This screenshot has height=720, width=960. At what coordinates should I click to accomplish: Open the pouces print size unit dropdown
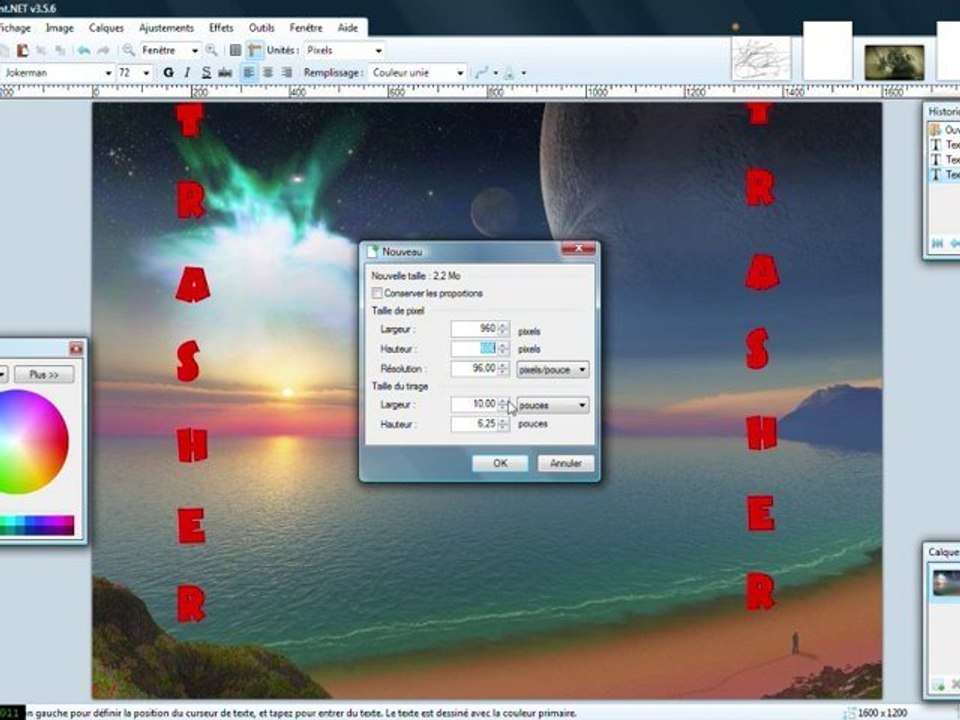pyautogui.click(x=553, y=405)
